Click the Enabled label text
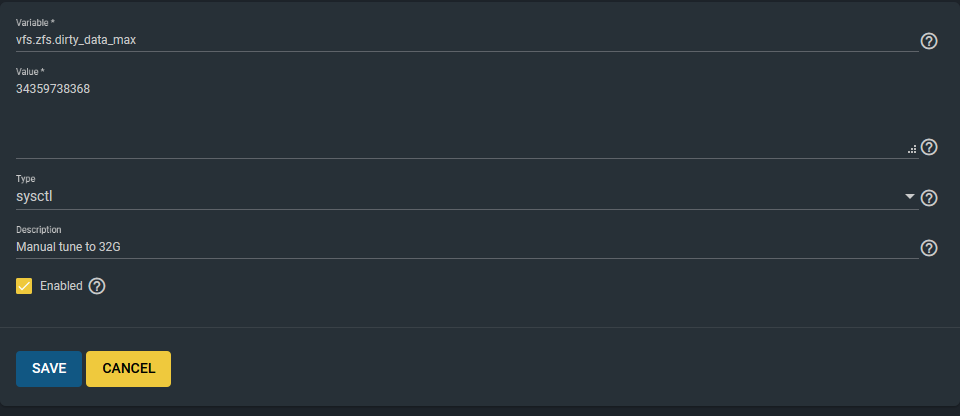The image size is (960, 416). (61, 286)
